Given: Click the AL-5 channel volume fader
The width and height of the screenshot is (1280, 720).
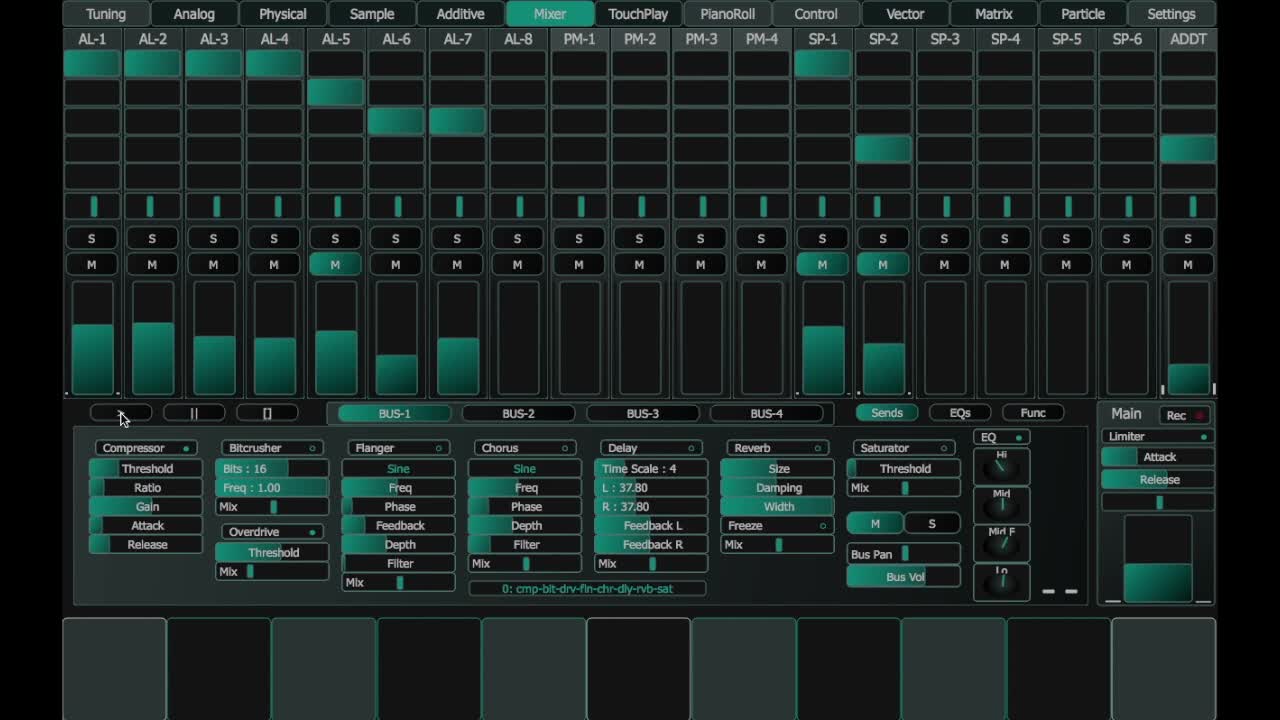Looking at the screenshot, I should [336, 338].
